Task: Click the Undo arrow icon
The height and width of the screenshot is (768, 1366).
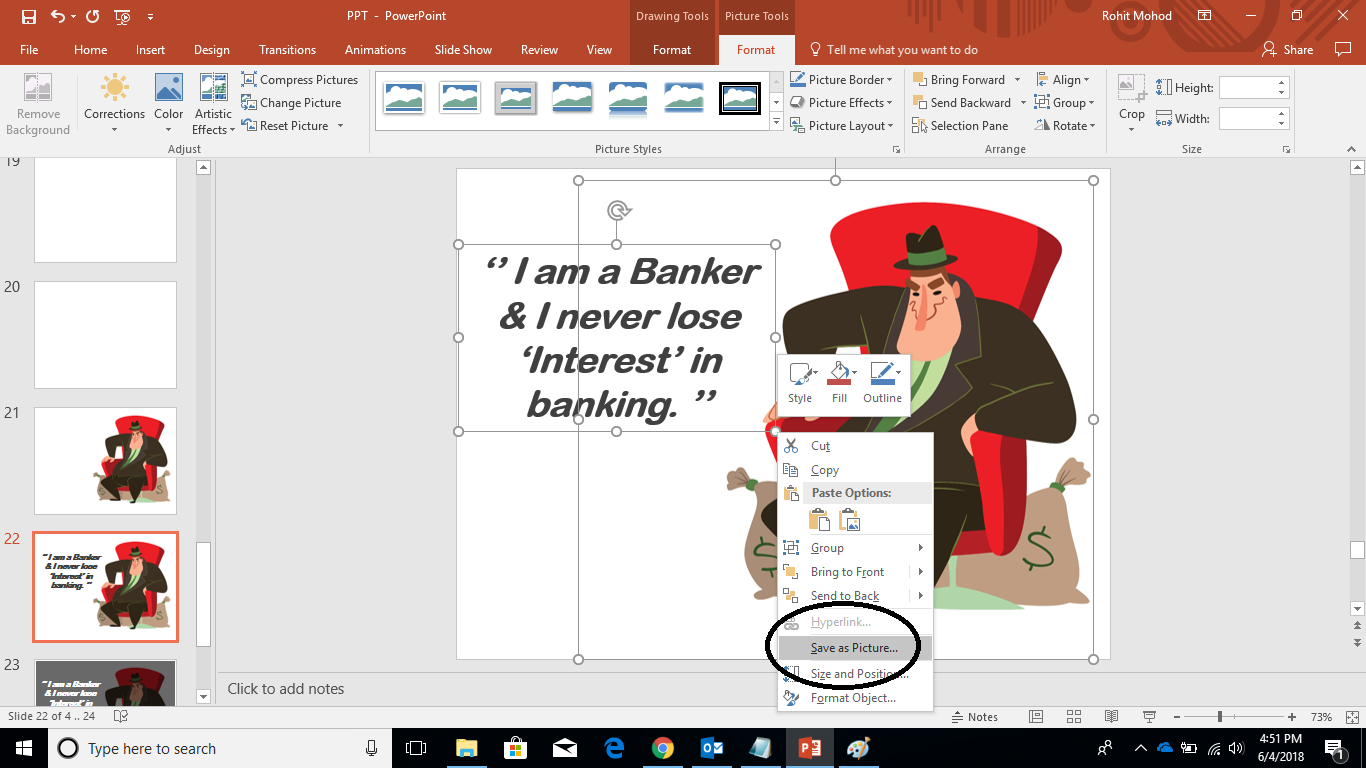Action: [x=58, y=16]
